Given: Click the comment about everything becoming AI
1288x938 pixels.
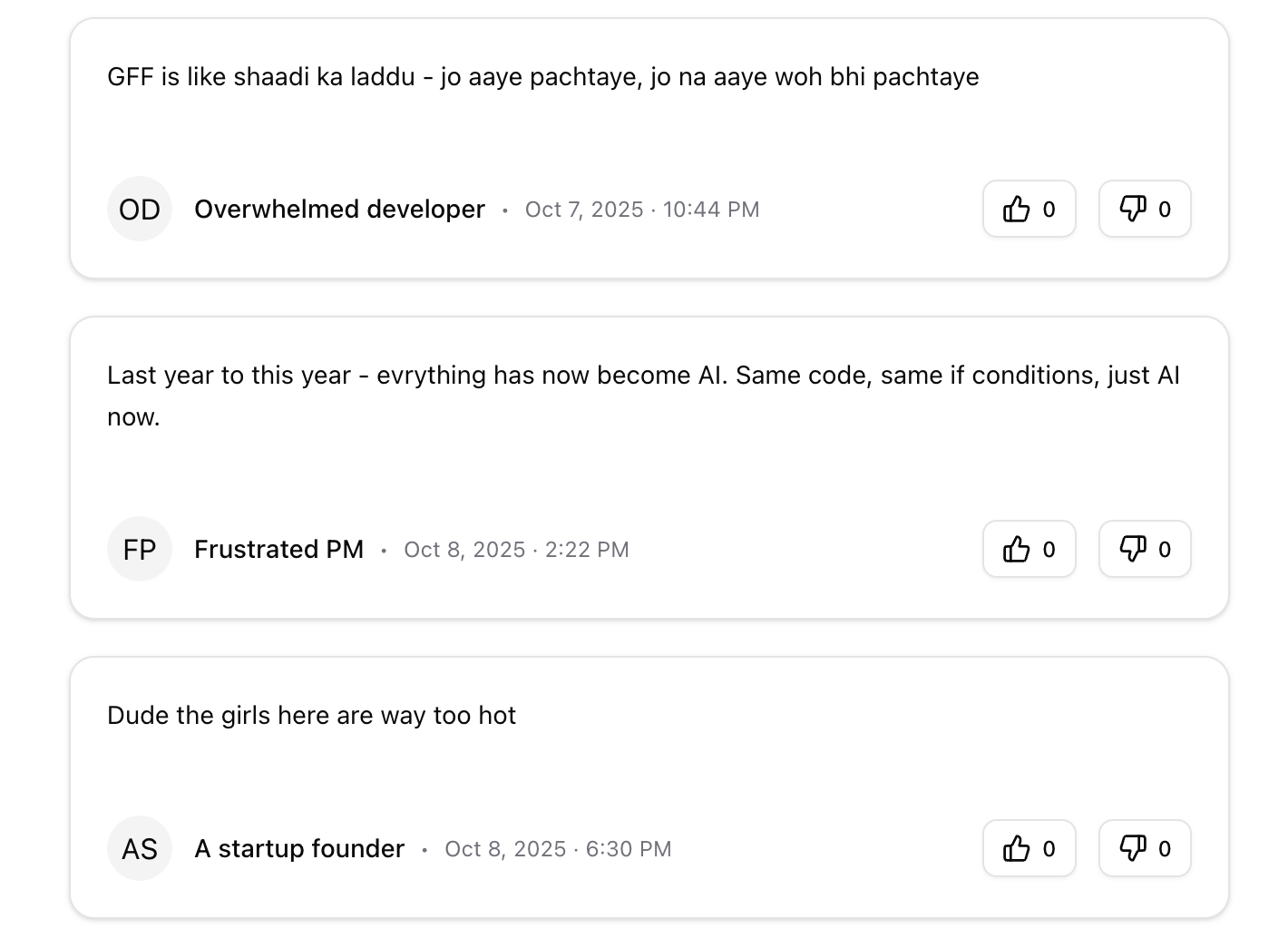Looking at the screenshot, I should (x=643, y=395).
